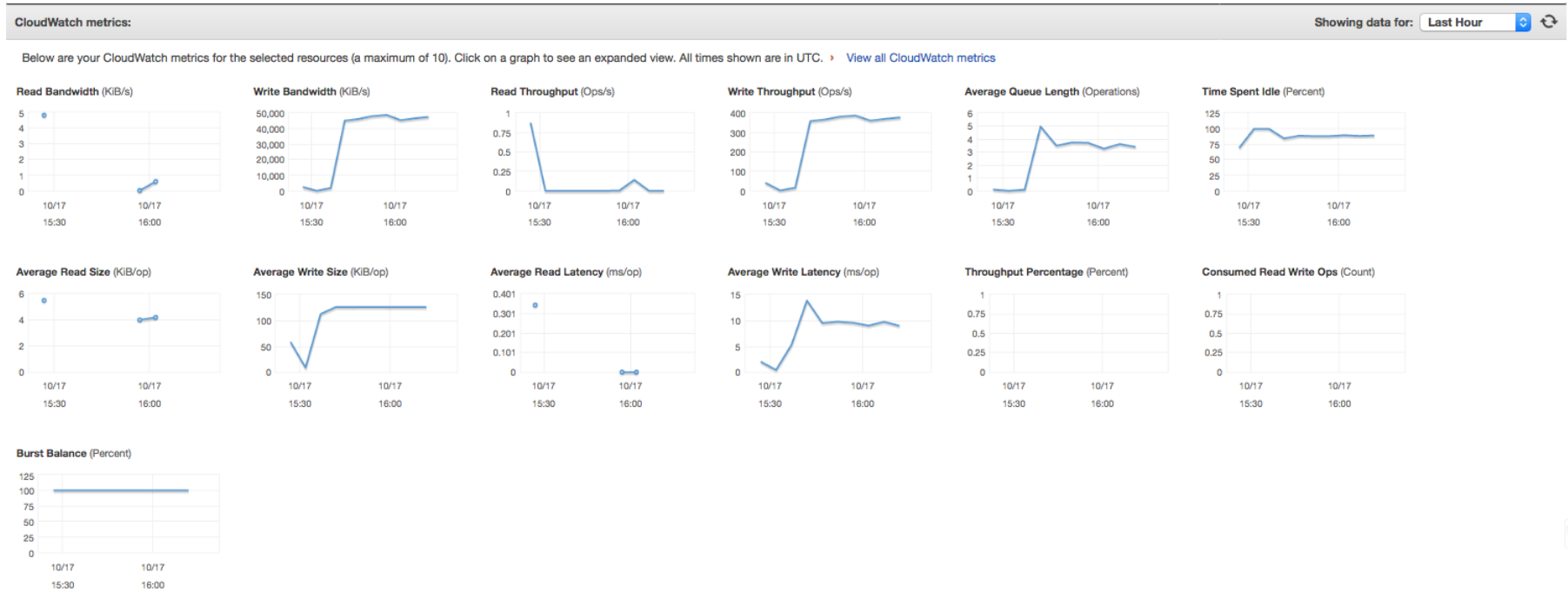
Task: Click the 0.401 axis value in Average Read Latency
Action: tap(504, 295)
